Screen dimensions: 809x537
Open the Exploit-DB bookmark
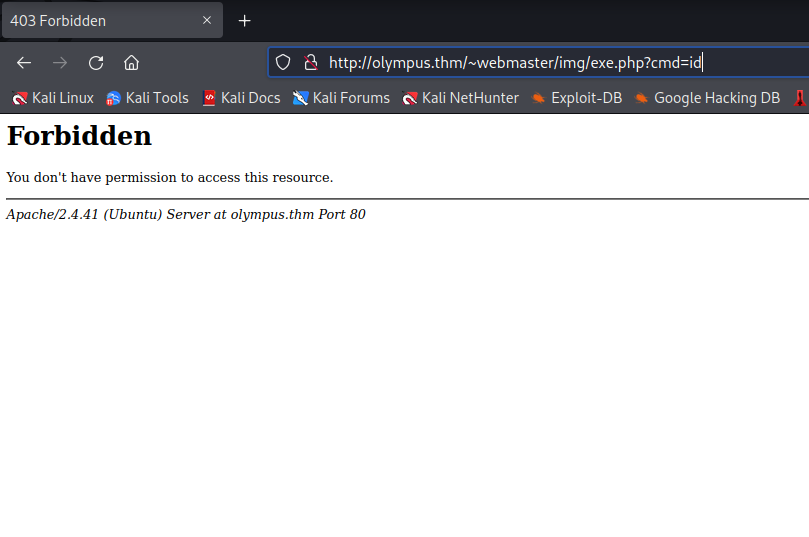576,98
